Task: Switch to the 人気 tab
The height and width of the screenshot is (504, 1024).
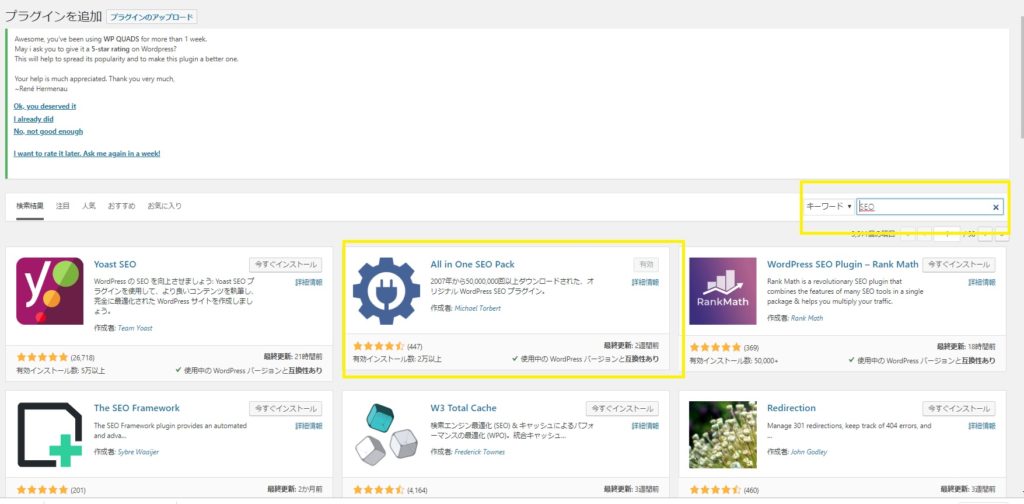Action: (89, 206)
